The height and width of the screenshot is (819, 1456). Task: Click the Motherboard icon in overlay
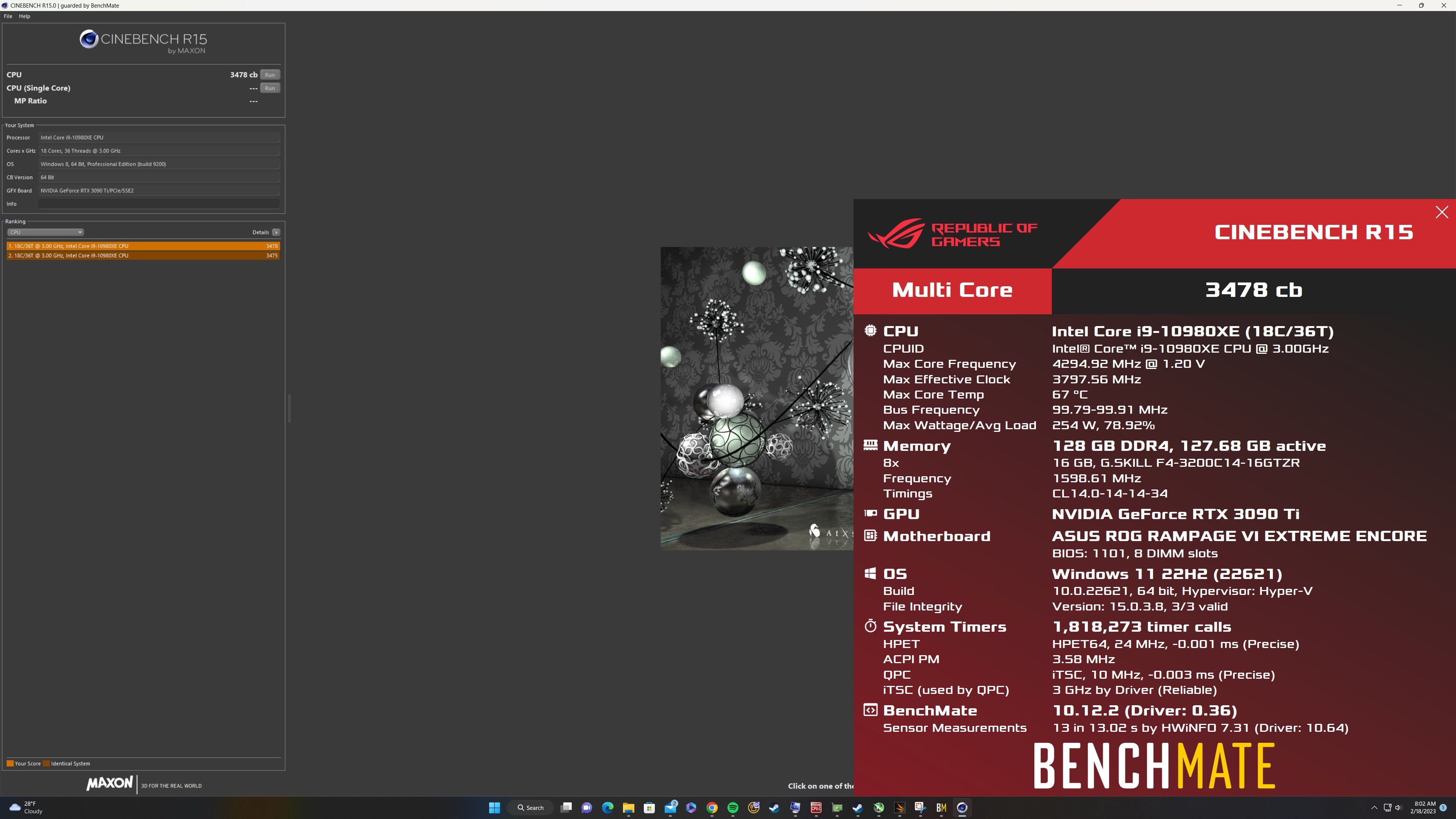(871, 535)
